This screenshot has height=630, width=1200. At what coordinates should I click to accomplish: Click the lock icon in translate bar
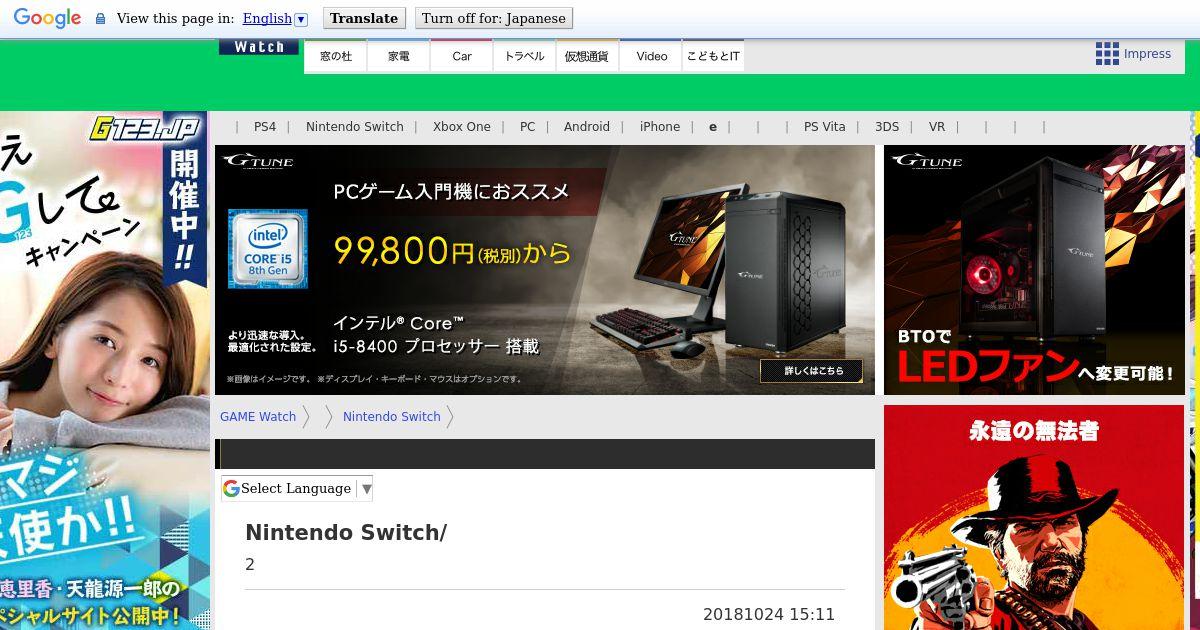click(x=100, y=19)
